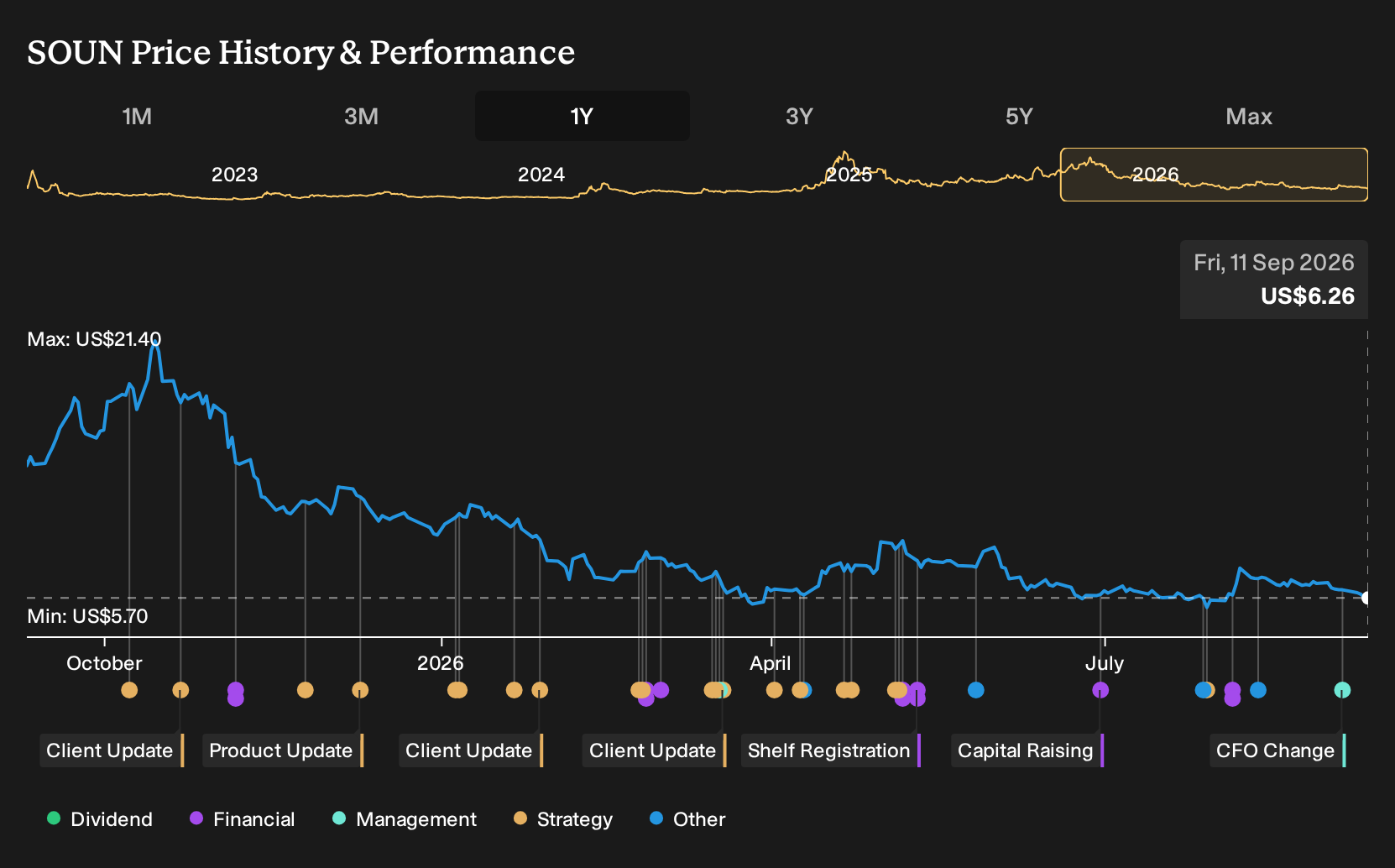Select purple Financial marker below July label
Image resolution: width=1395 pixels, height=868 pixels.
[1100, 690]
